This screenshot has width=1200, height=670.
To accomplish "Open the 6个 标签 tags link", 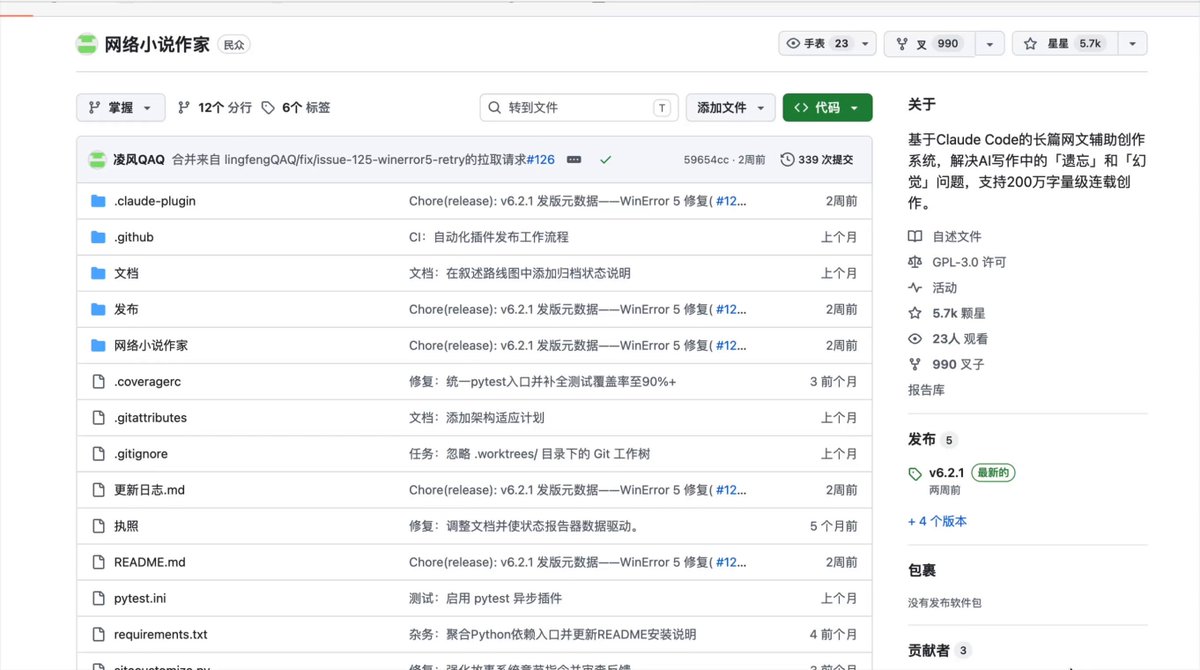I will 296,107.
